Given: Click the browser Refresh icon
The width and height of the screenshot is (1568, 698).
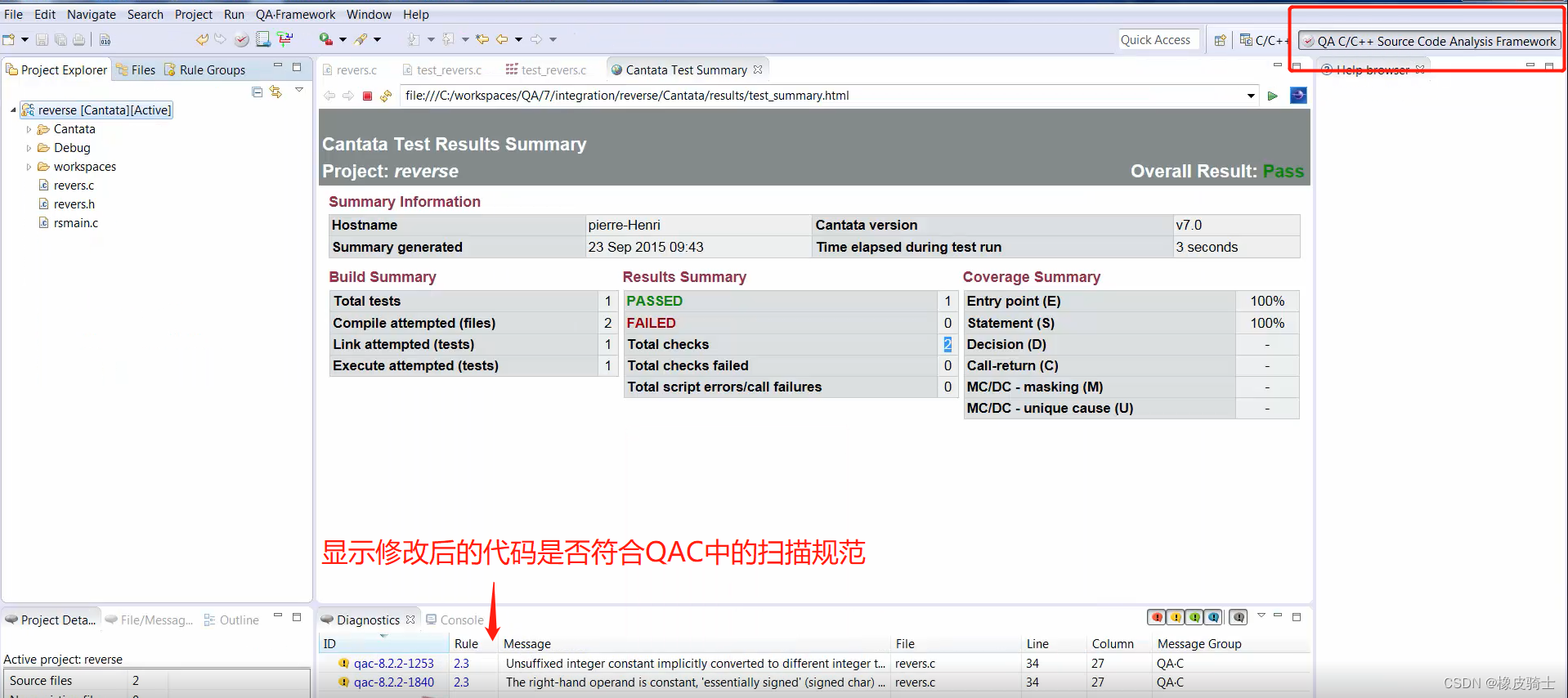Looking at the screenshot, I should [x=386, y=96].
